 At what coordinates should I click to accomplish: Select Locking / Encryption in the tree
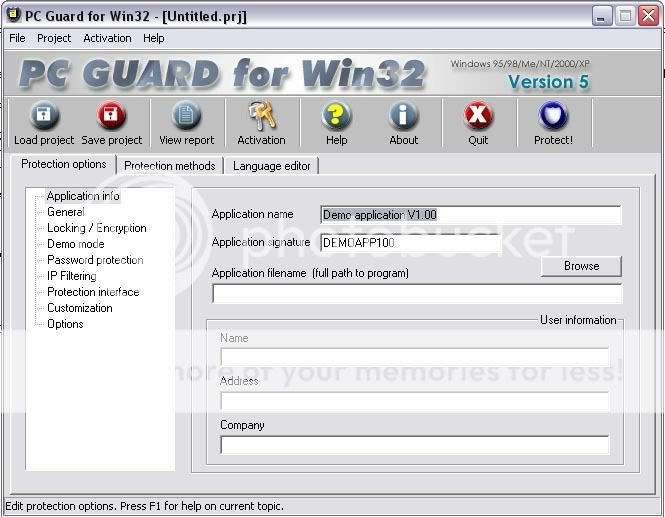[97, 228]
